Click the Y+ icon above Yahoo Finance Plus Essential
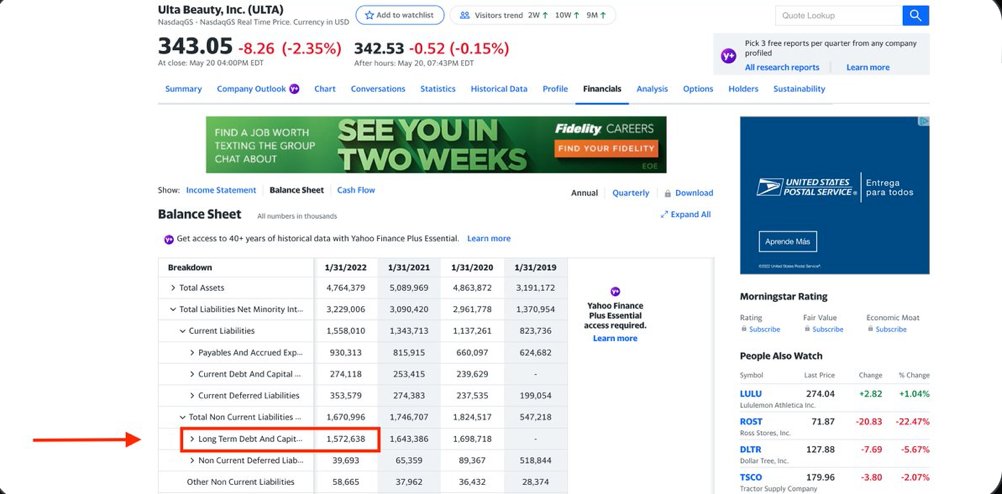 [x=615, y=291]
